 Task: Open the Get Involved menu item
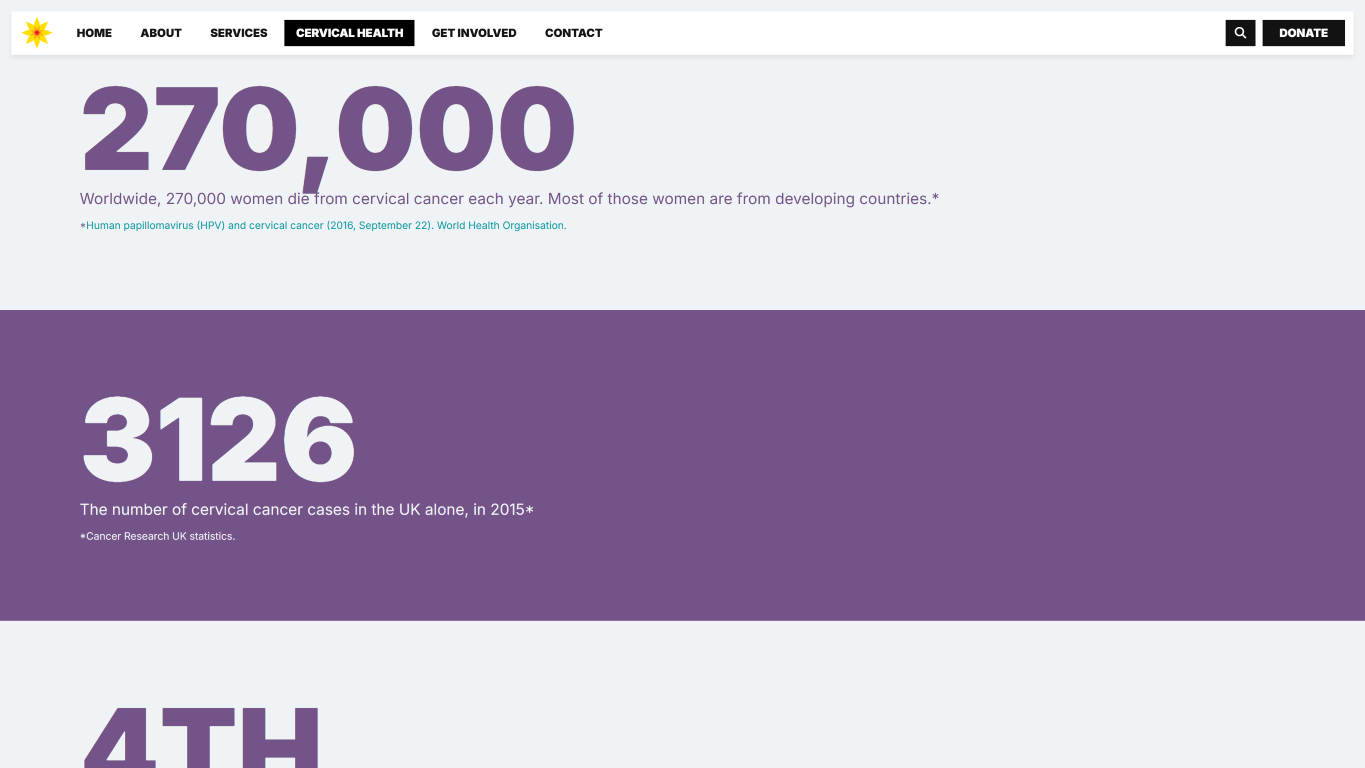point(474,33)
